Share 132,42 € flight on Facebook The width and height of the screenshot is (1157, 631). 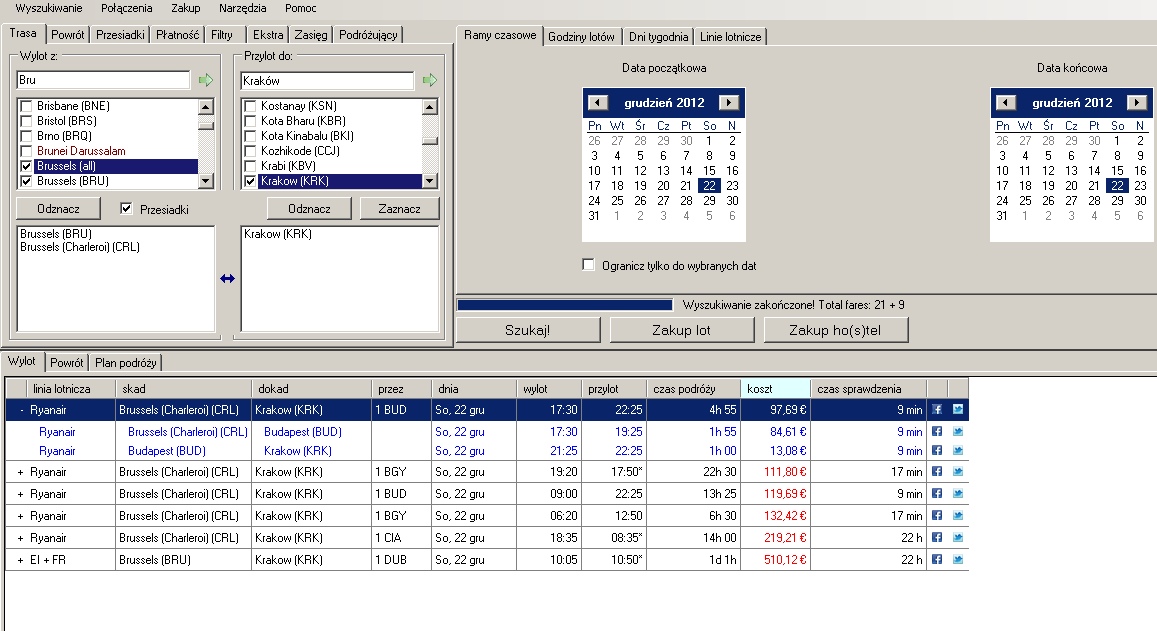coord(937,515)
